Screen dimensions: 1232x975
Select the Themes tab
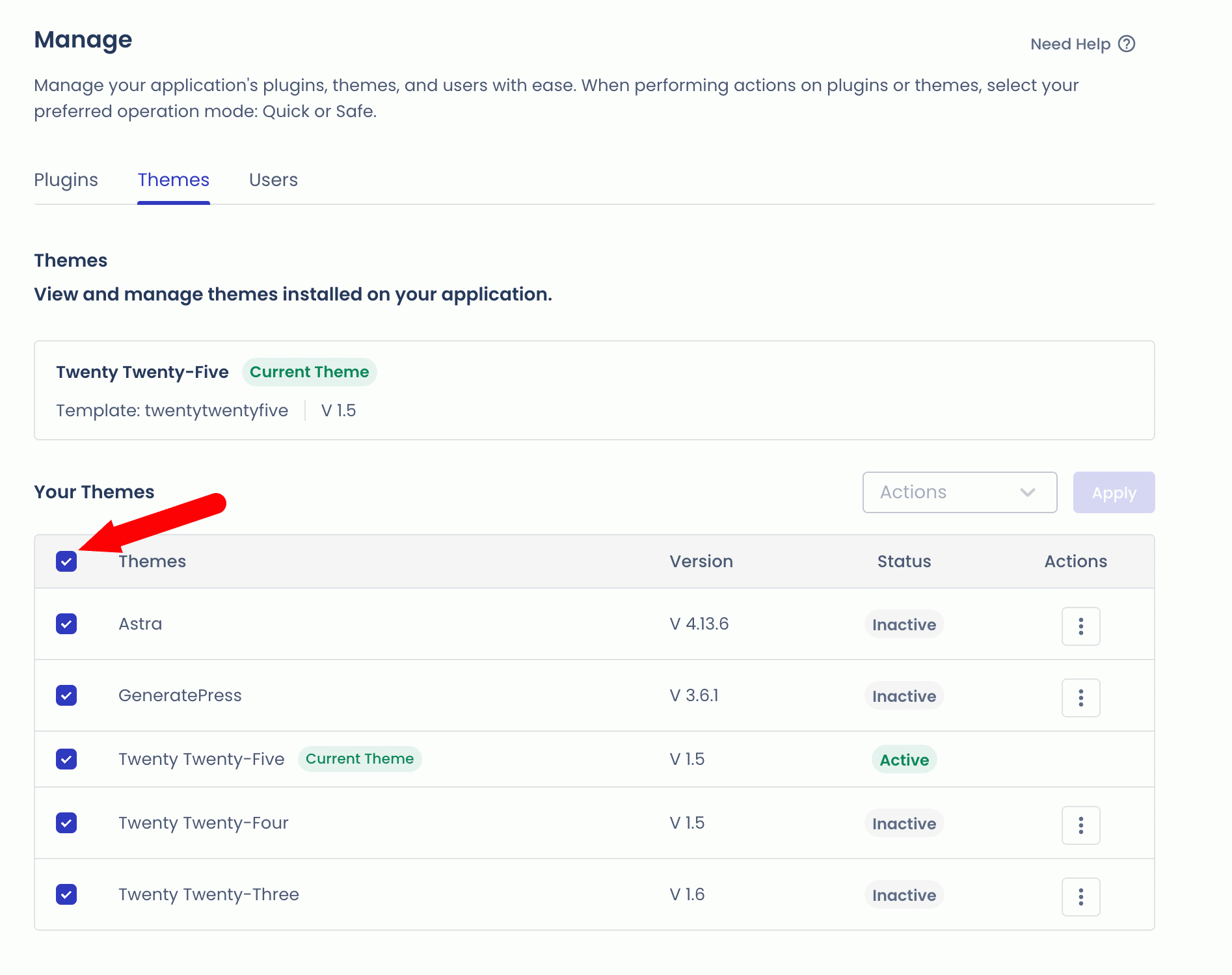[x=173, y=180]
